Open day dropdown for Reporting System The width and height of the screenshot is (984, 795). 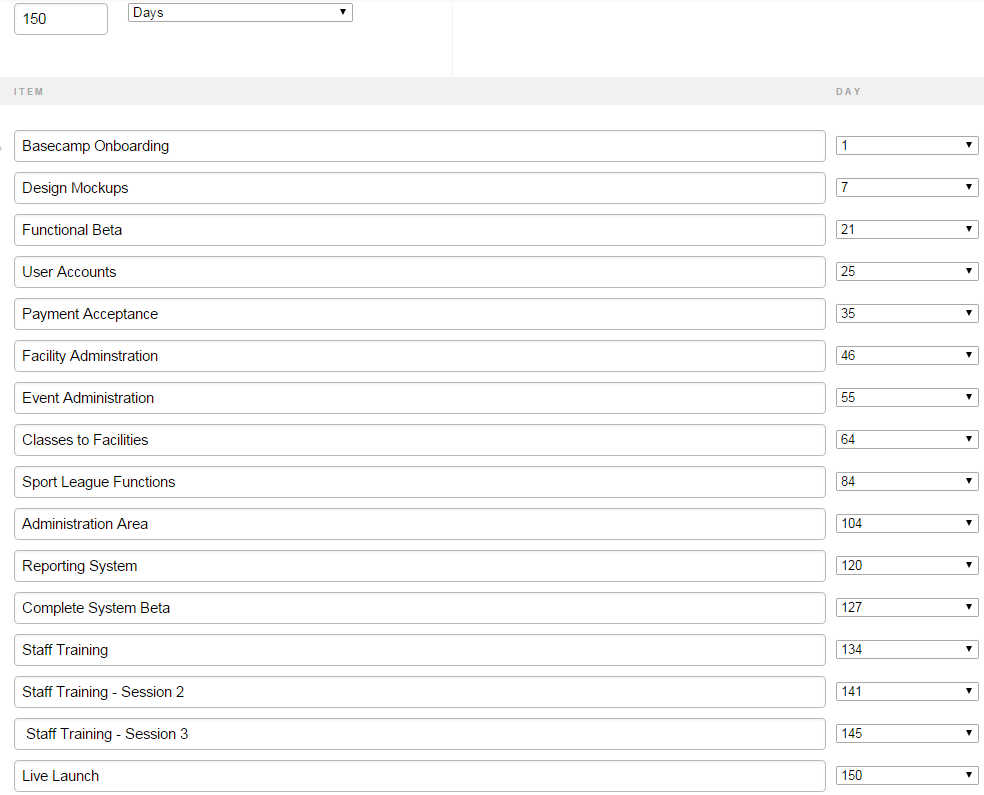tap(907, 566)
